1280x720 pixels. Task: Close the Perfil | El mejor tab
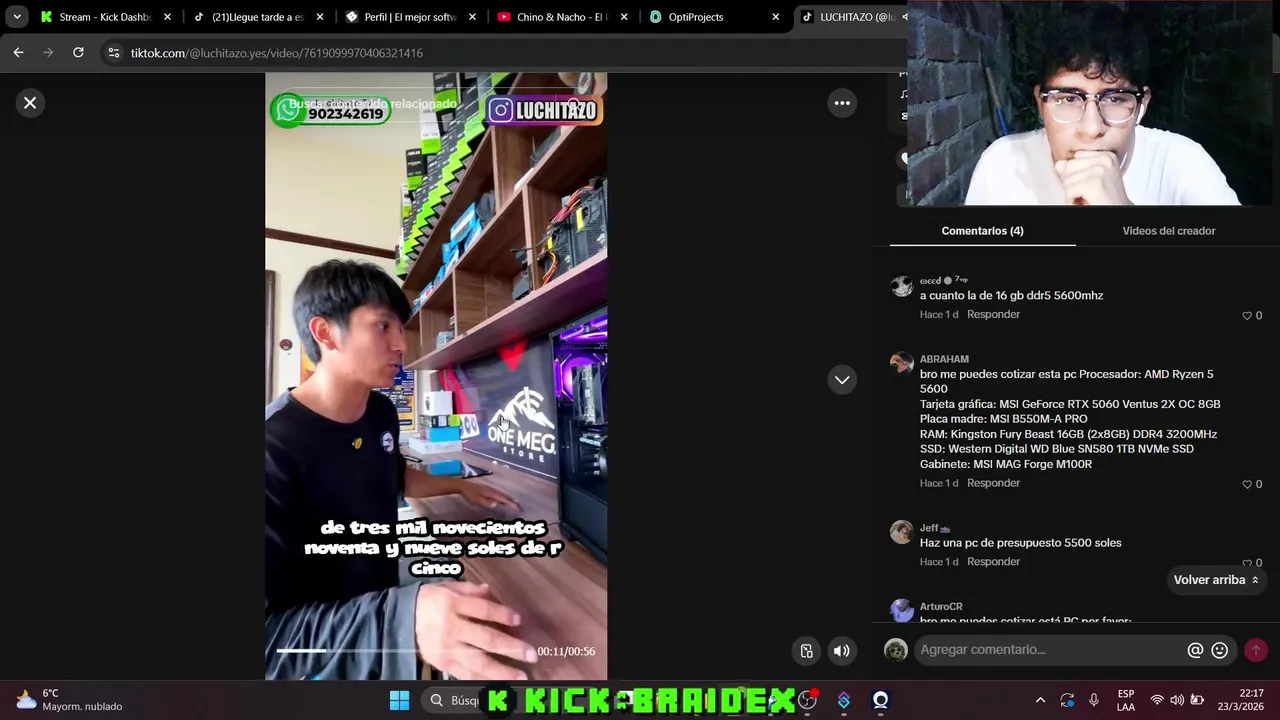(x=472, y=17)
